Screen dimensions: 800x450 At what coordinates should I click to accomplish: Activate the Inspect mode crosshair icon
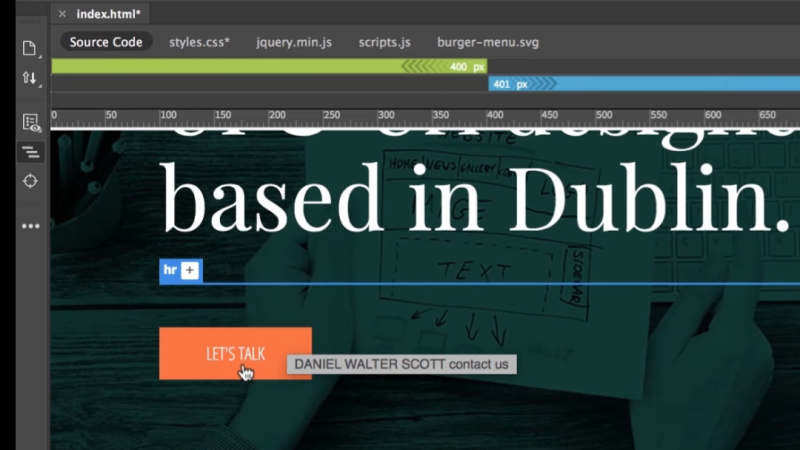point(30,181)
